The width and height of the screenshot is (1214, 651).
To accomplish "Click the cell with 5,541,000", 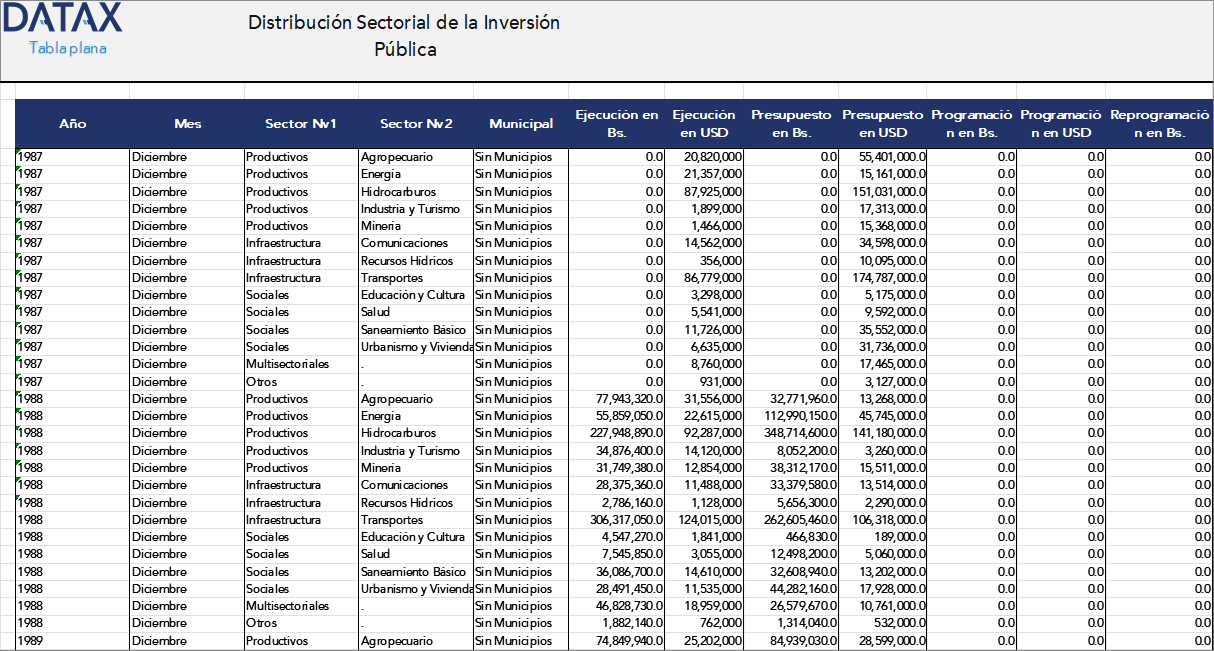I will (x=705, y=312).
